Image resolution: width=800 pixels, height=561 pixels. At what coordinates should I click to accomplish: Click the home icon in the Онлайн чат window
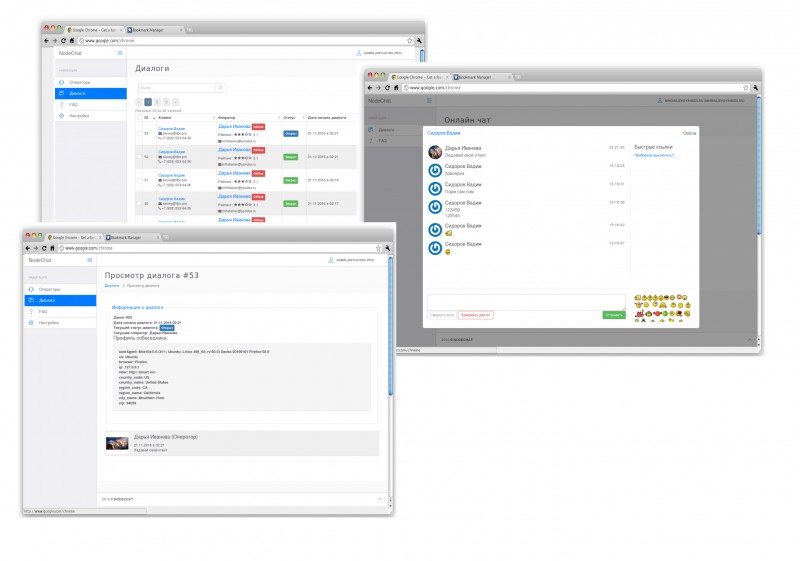click(x=396, y=88)
